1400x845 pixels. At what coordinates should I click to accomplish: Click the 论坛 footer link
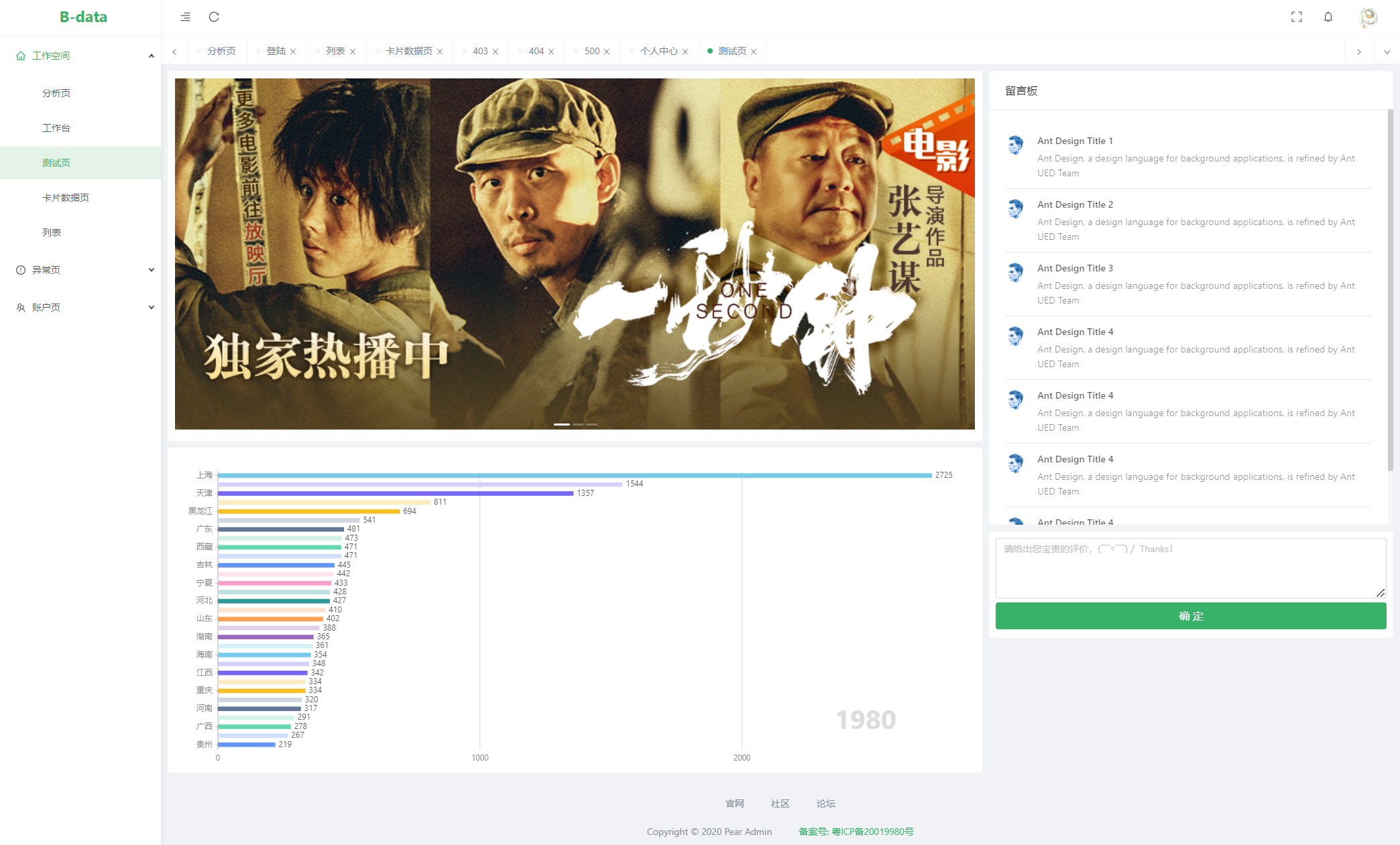[x=826, y=803]
